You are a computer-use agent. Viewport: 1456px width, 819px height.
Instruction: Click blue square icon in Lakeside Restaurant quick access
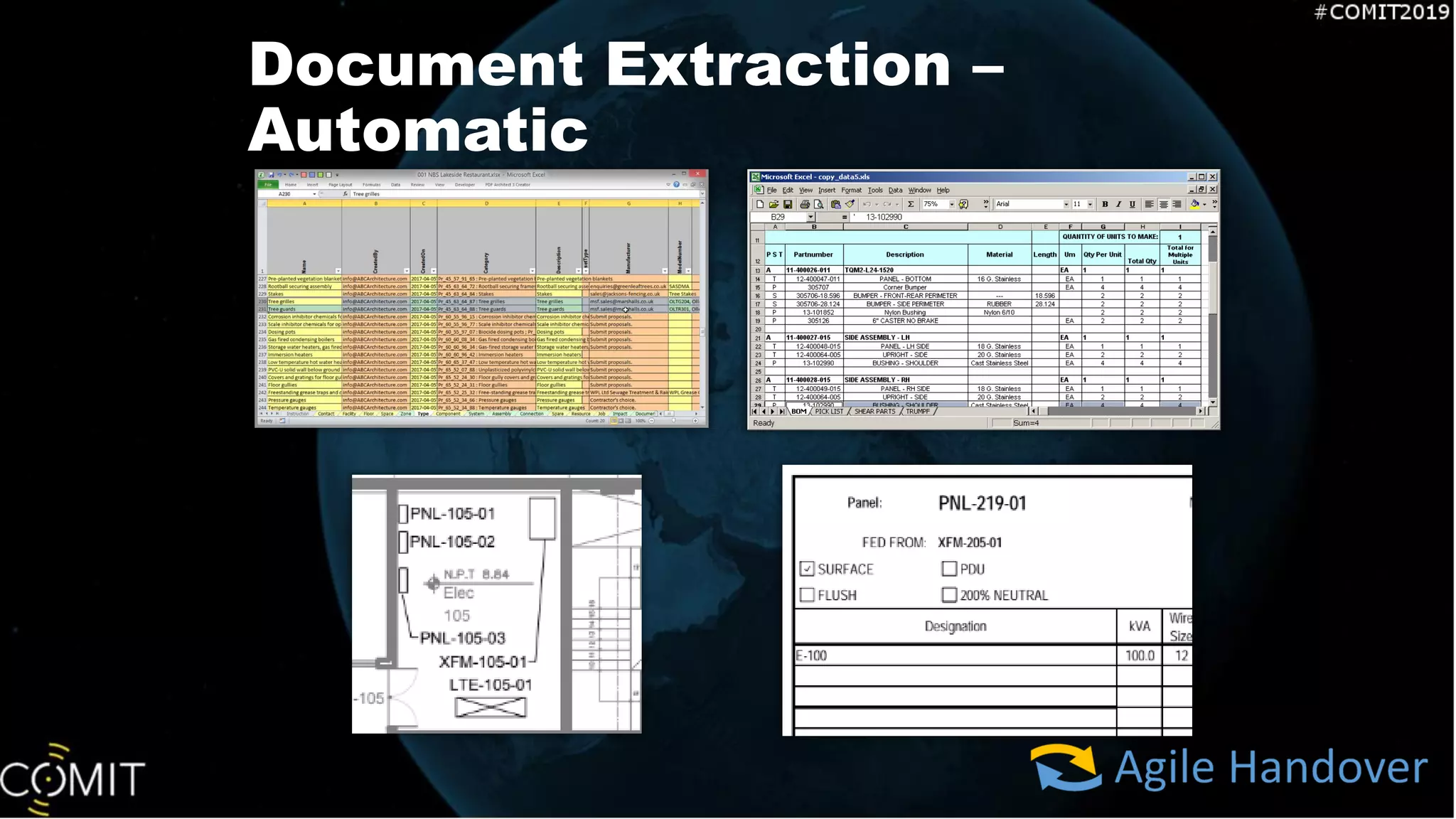(x=312, y=174)
